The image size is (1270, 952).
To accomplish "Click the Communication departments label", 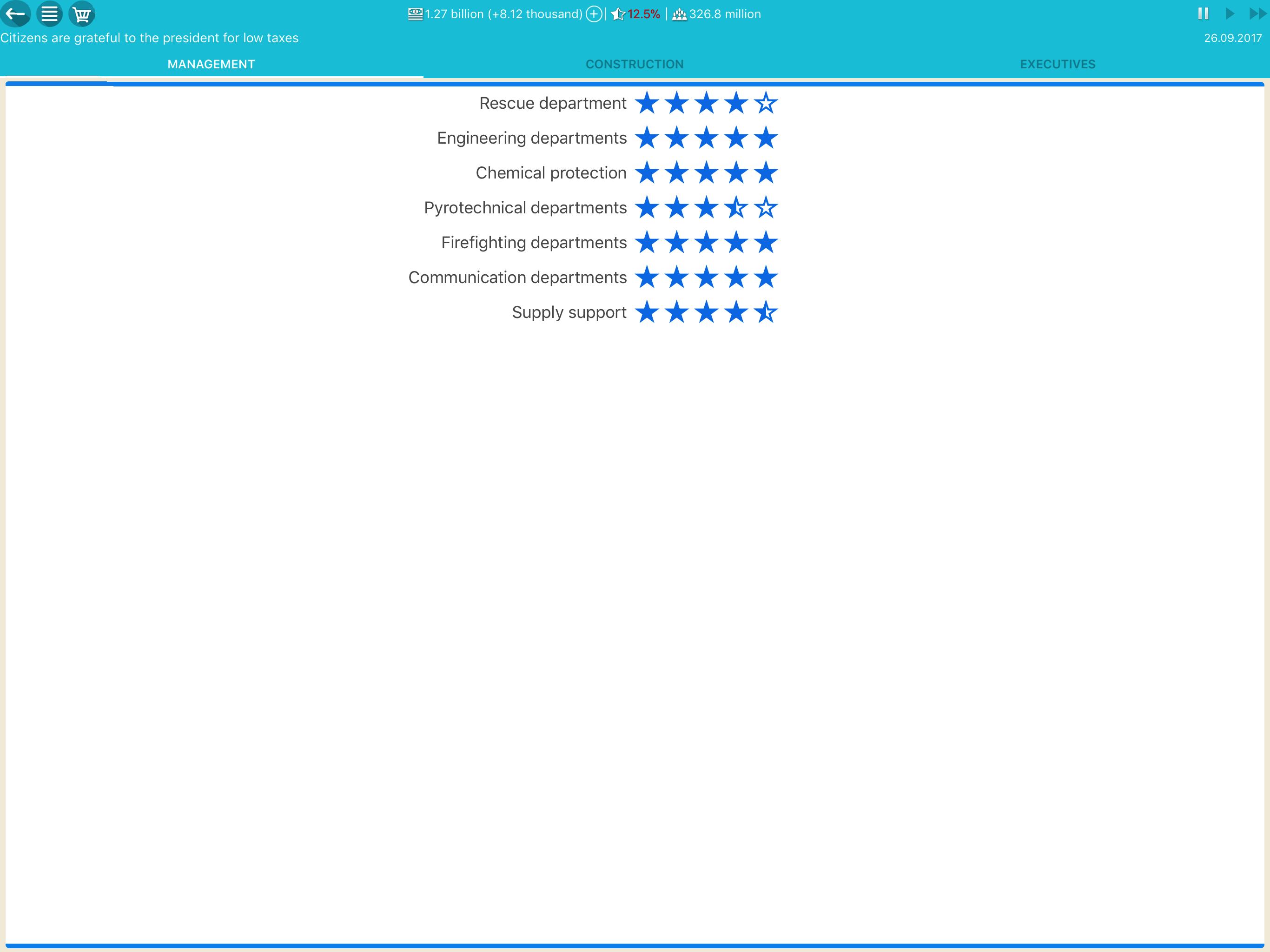I will point(517,278).
